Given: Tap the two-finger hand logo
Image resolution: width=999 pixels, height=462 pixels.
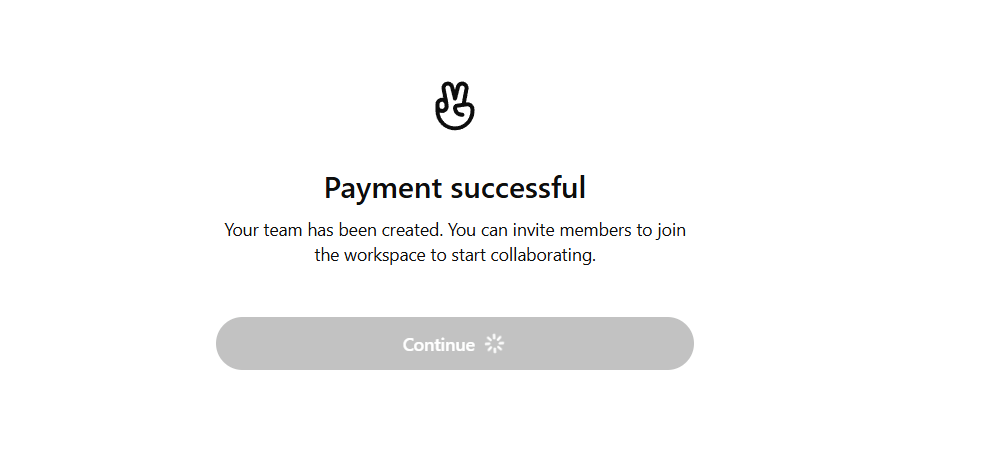Looking at the screenshot, I should pyautogui.click(x=455, y=105).
